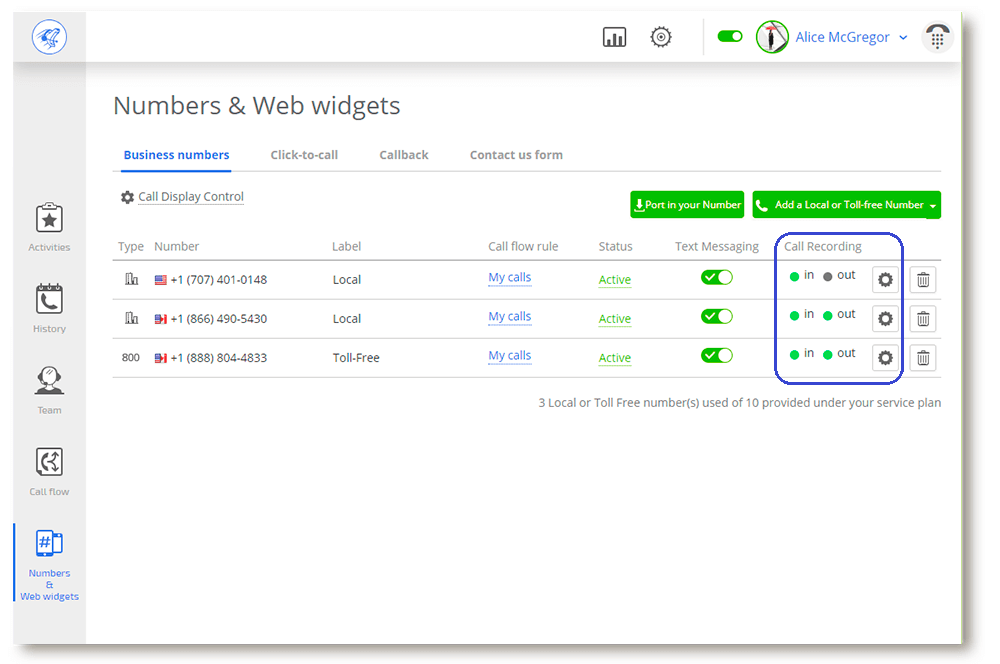1000x664 pixels.
Task: Open the statistics bar chart icon
Action: click(x=614, y=37)
